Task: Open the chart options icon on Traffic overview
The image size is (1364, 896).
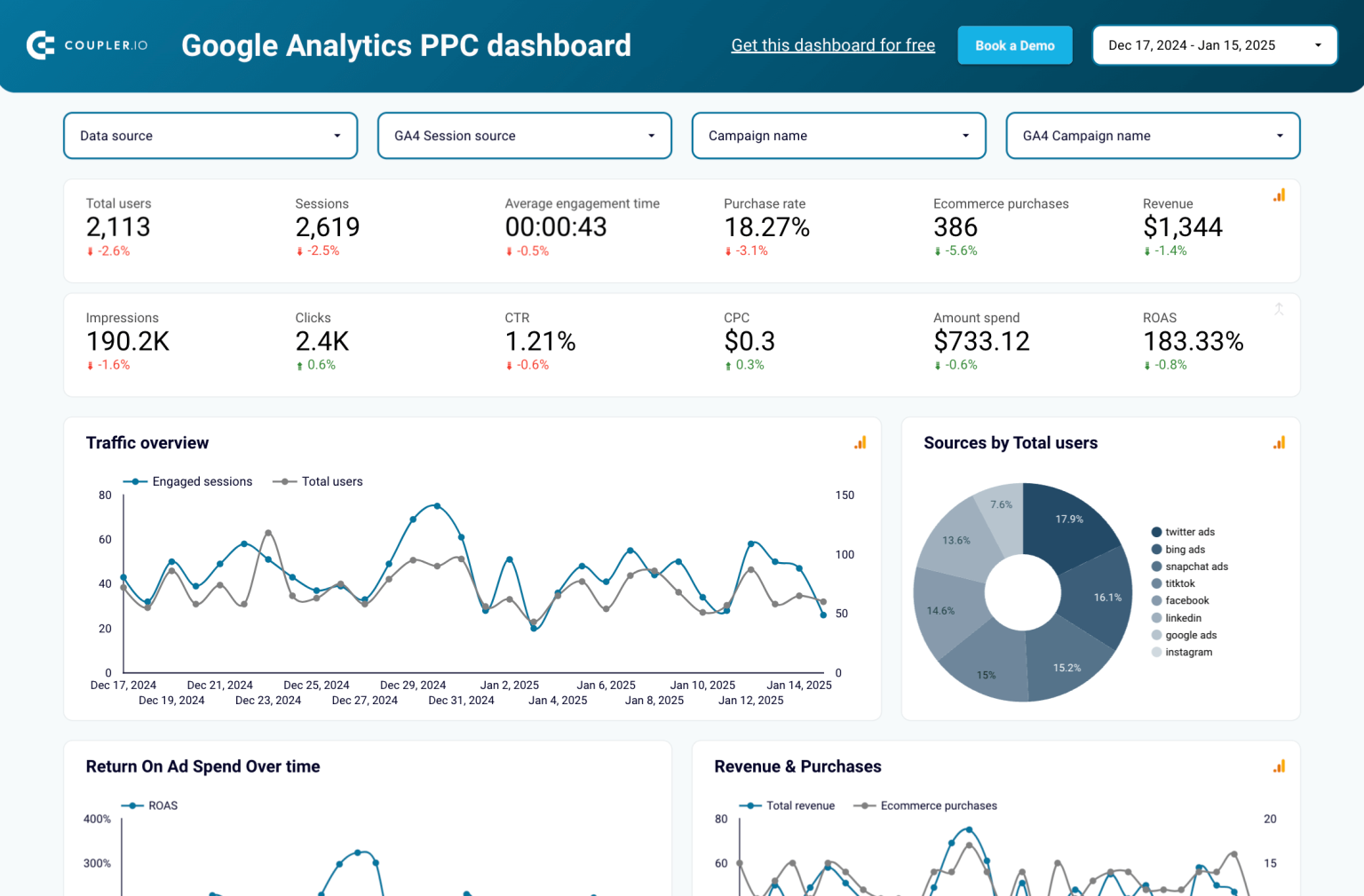Action: 859,441
